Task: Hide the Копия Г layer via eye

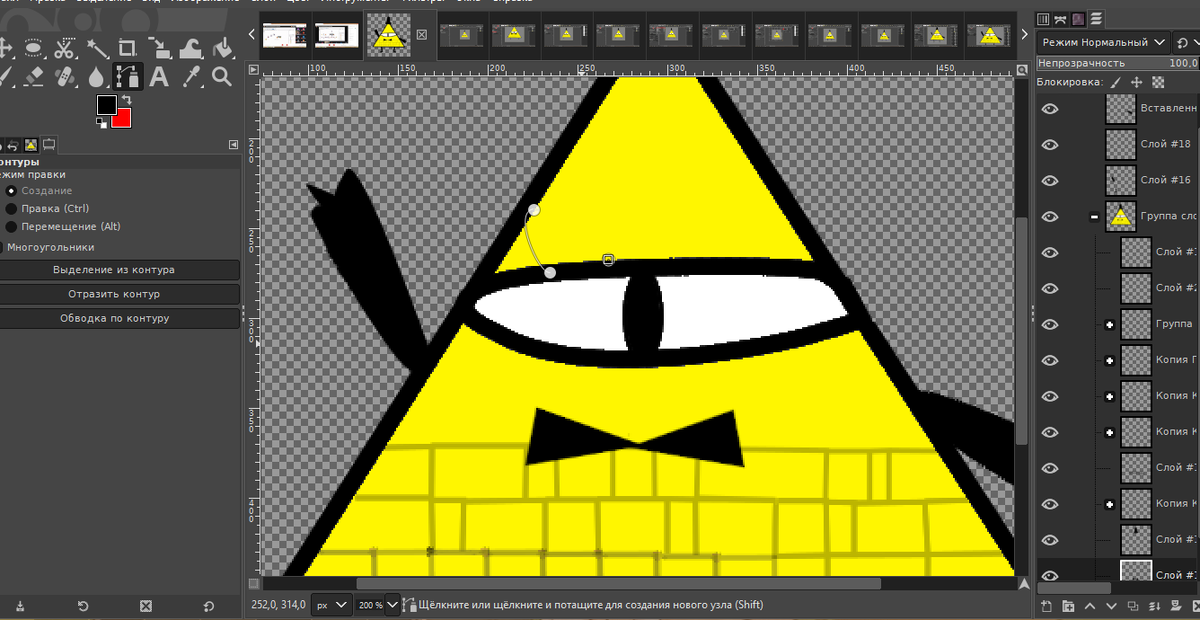Action: (1050, 360)
